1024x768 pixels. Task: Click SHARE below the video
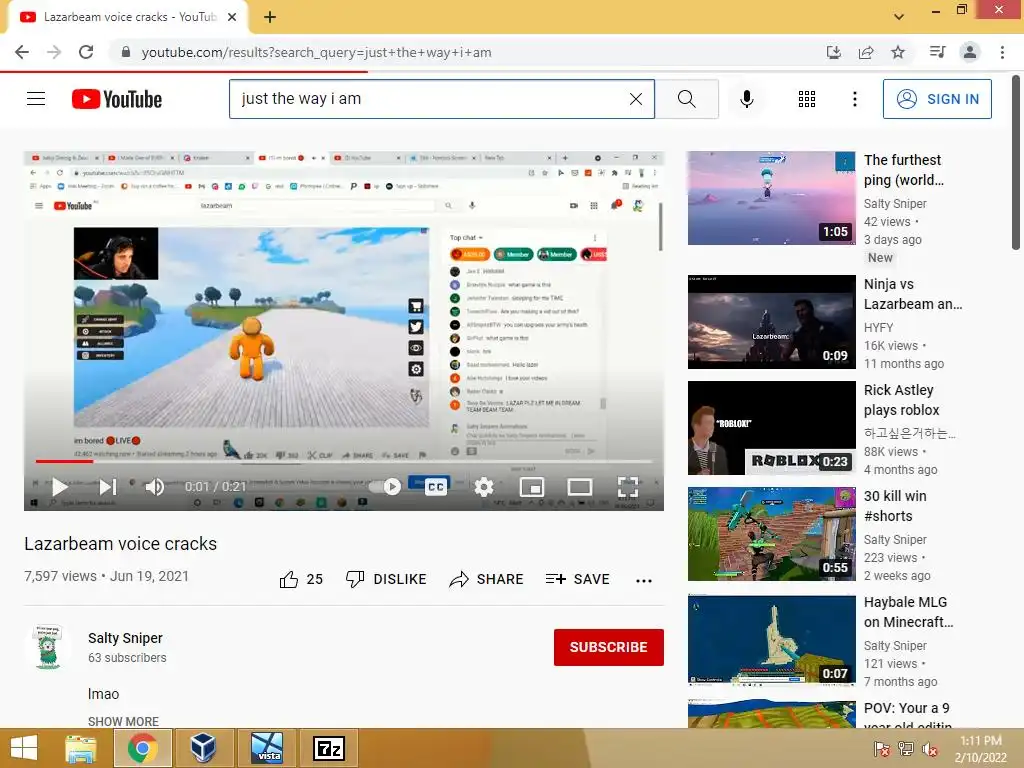(487, 579)
